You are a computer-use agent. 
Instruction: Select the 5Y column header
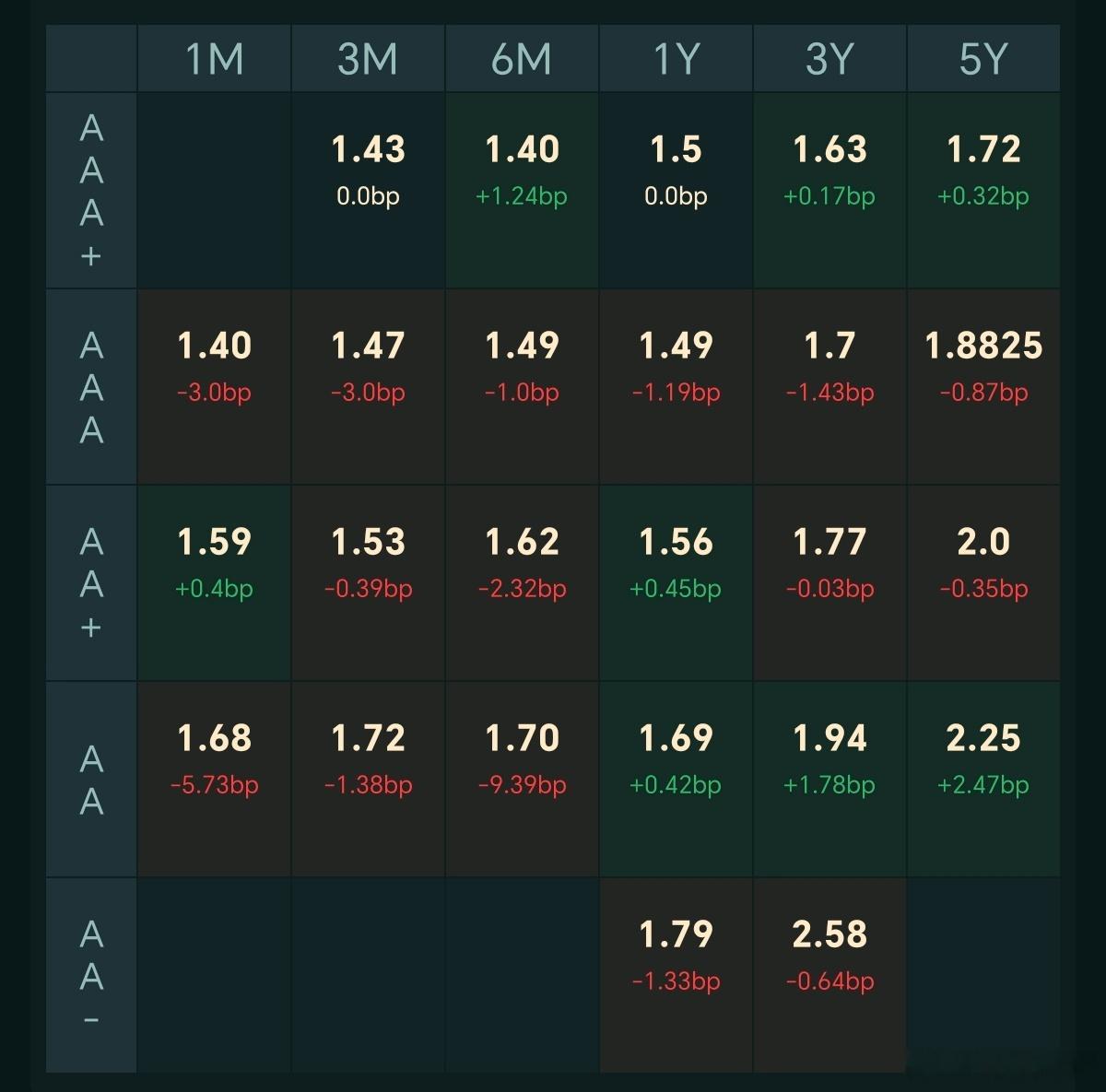point(983,59)
